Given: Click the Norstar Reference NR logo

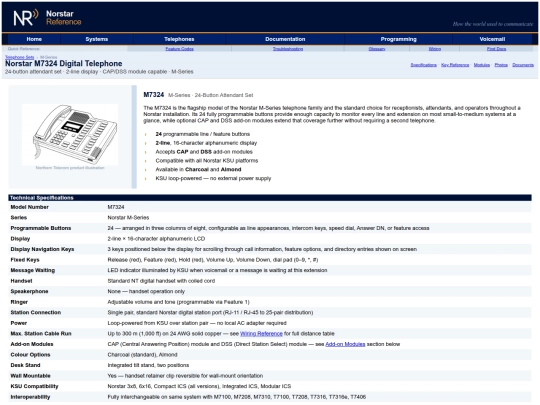Looking at the screenshot, I should pos(26,18).
